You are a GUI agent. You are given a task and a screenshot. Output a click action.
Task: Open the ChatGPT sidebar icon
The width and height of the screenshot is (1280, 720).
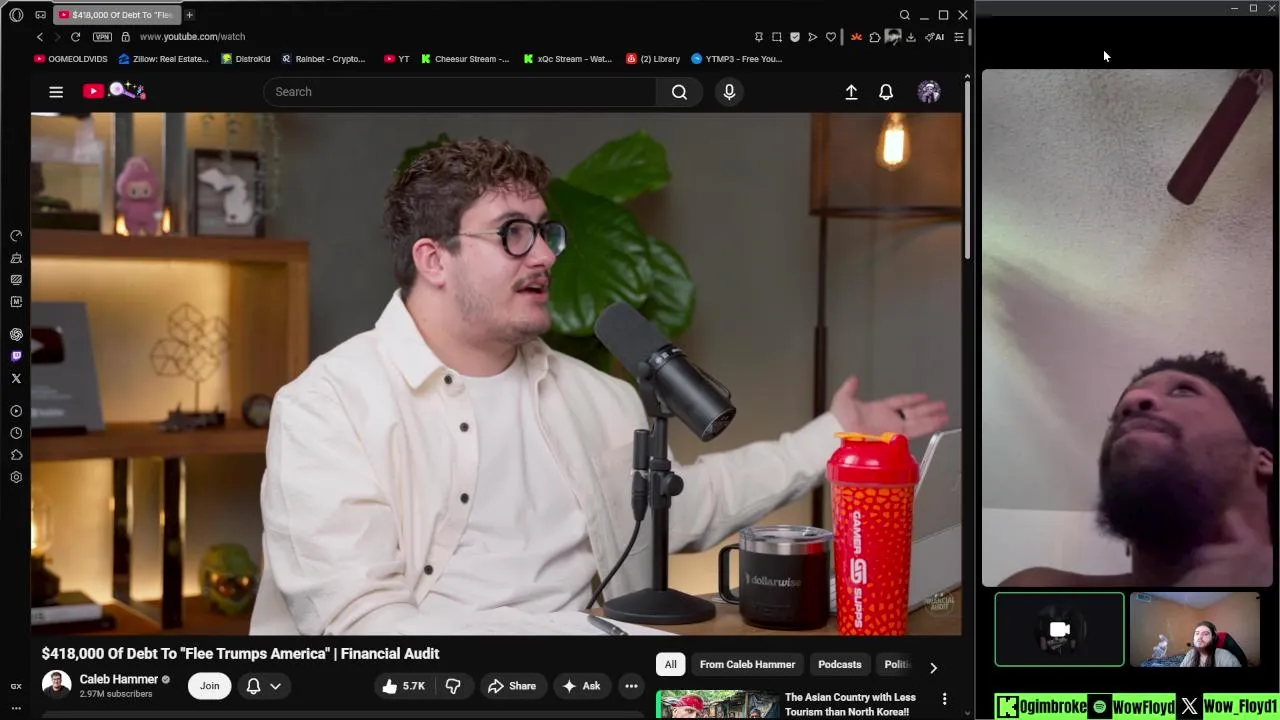pyautogui.click(x=16, y=335)
